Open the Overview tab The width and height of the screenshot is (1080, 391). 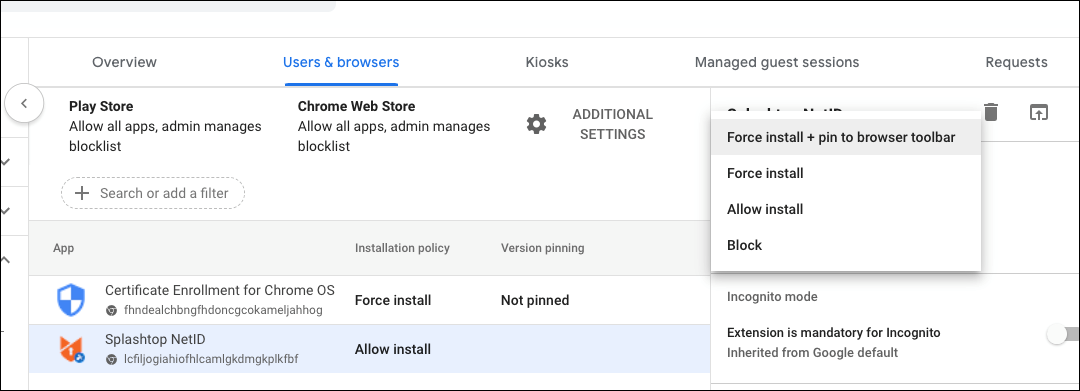coord(125,62)
